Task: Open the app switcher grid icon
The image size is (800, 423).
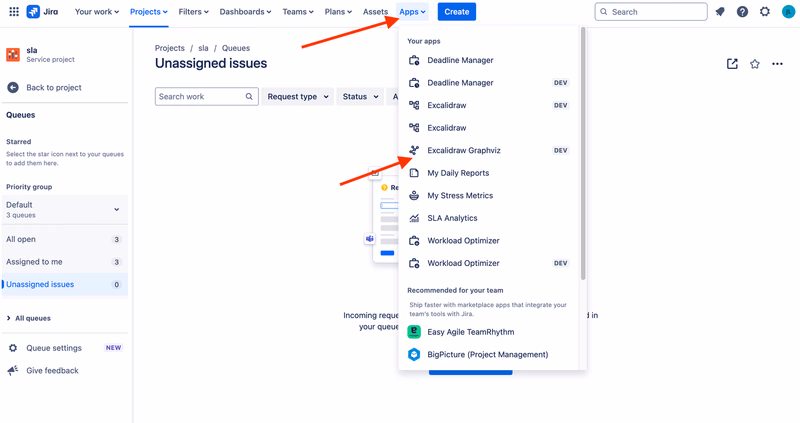Action: click(14, 12)
